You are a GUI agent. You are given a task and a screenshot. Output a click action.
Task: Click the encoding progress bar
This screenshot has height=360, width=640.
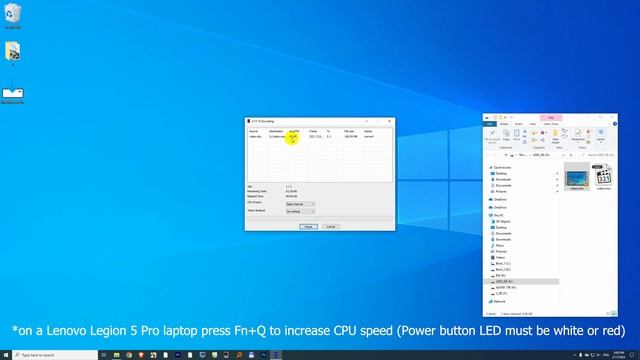pos(320,219)
